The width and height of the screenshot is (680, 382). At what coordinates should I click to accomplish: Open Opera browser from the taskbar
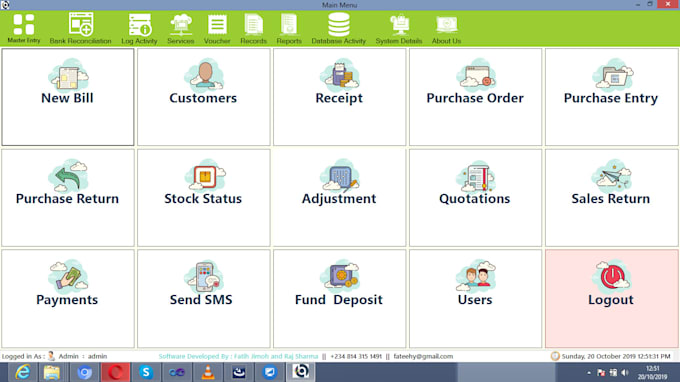click(x=115, y=372)
